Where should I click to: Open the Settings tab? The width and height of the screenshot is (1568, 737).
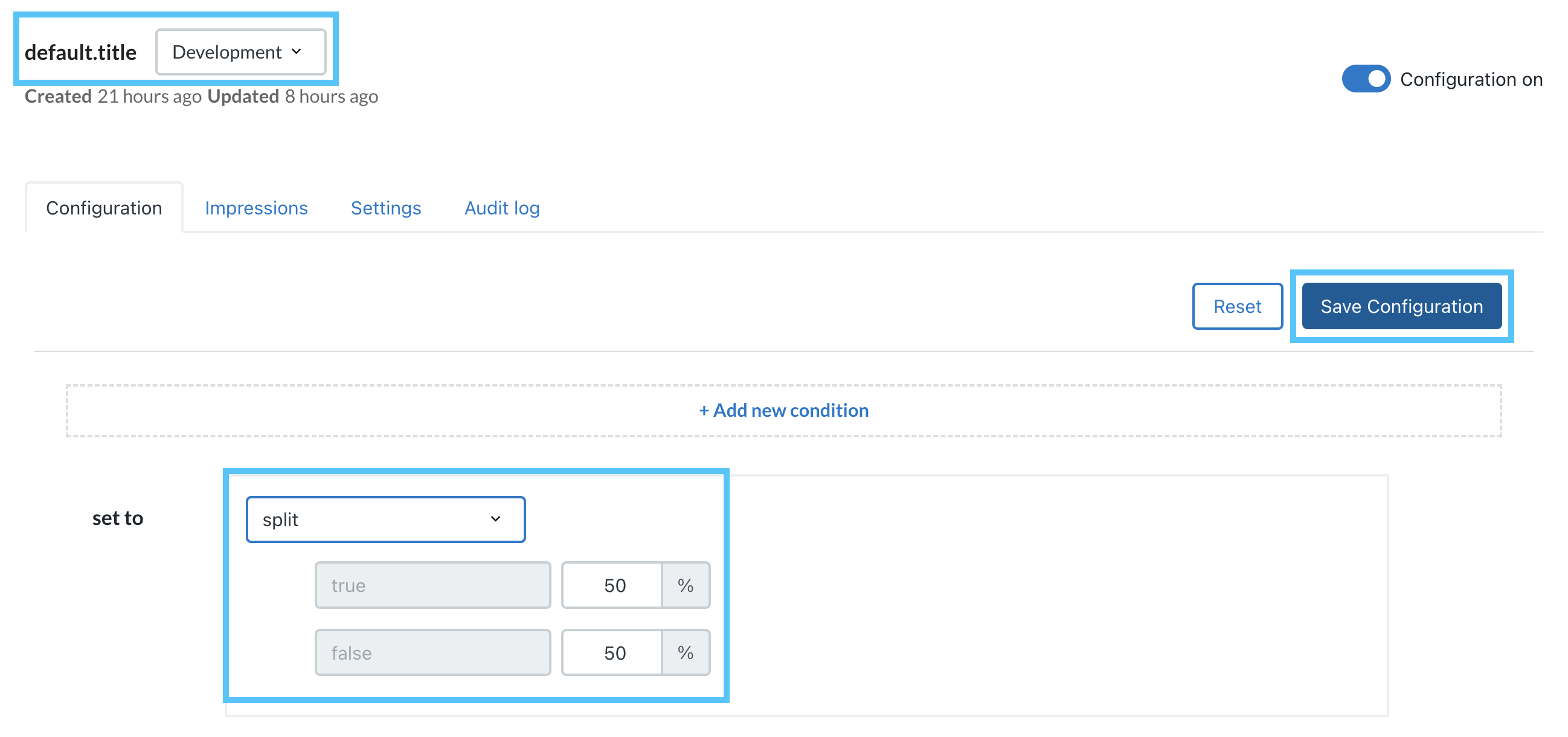click(385, 208)
